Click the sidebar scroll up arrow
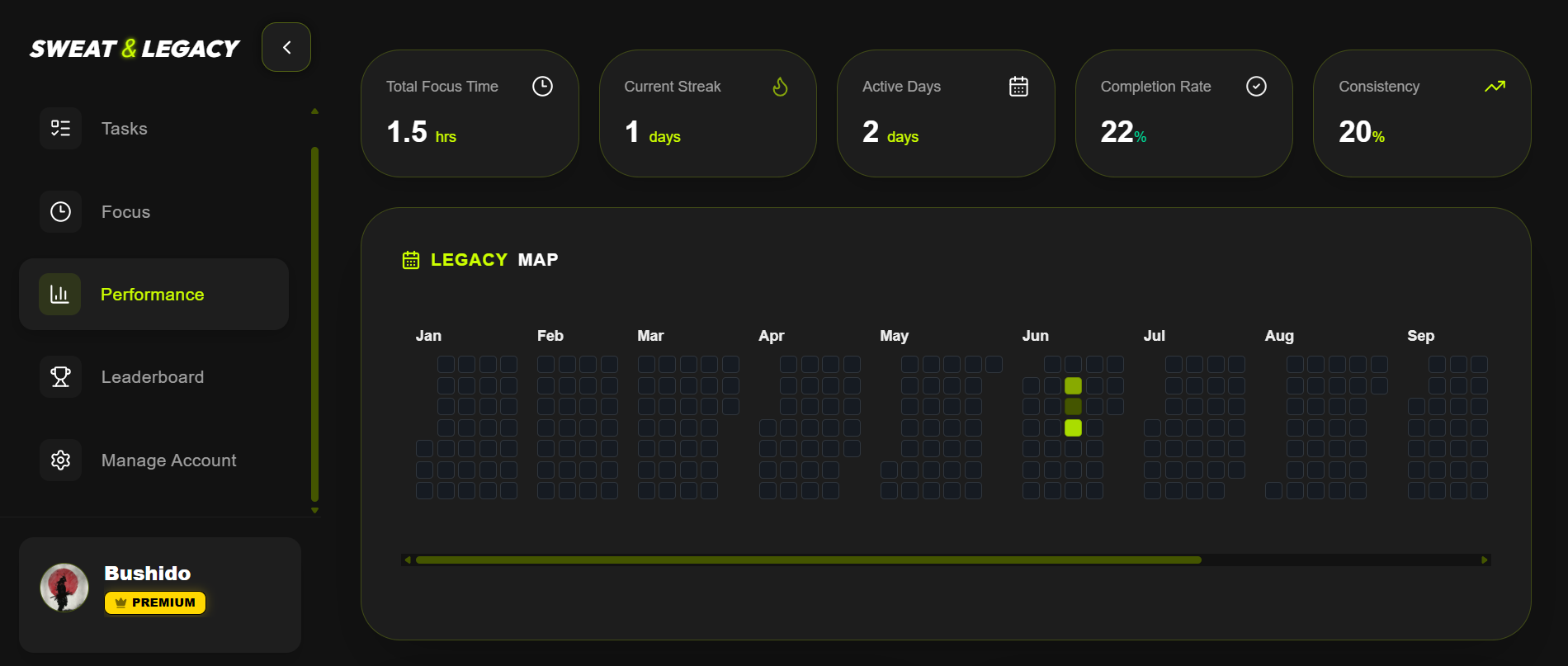 point(314,111)
